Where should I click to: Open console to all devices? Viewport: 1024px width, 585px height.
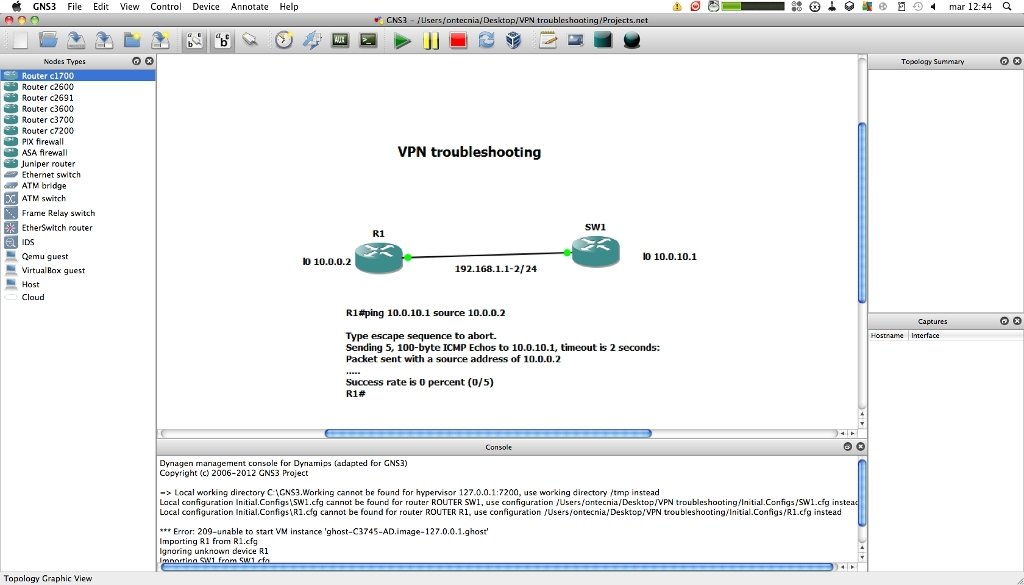(x=368, y=40)
